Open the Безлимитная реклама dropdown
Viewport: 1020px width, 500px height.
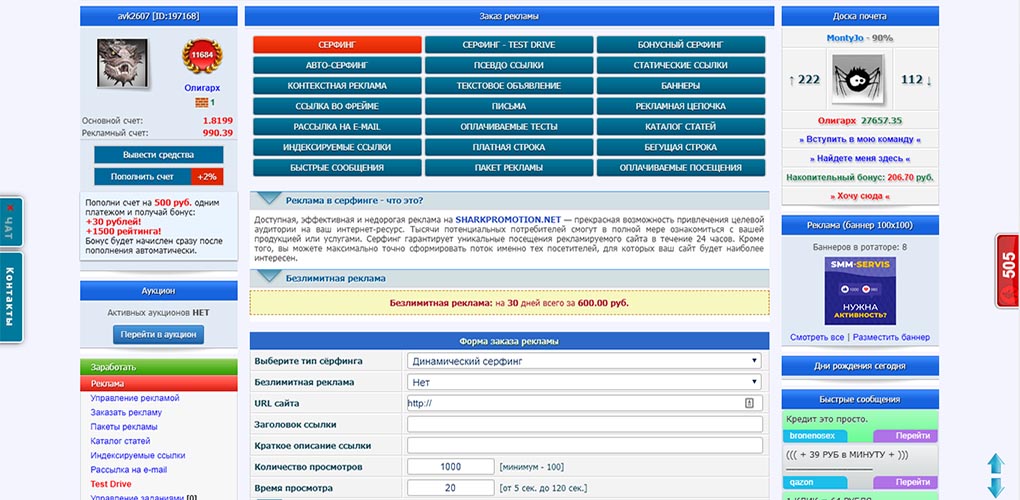click(x=584, y=382)
